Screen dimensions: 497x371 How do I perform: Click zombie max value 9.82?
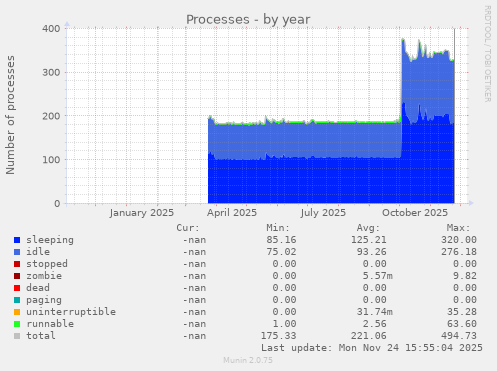pos(465,276)
